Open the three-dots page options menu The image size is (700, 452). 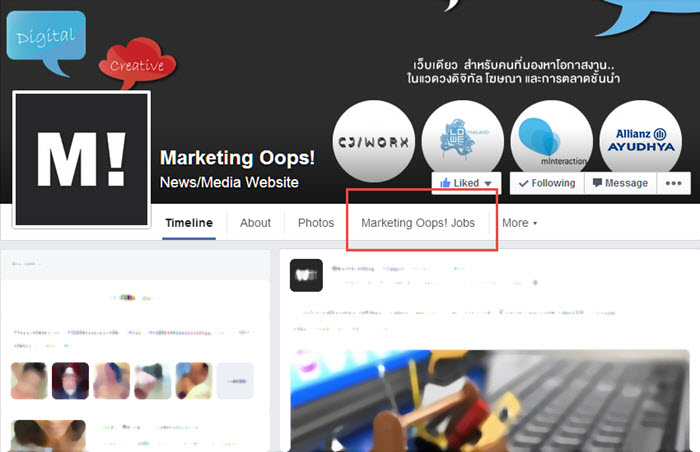tap(673, 183)
